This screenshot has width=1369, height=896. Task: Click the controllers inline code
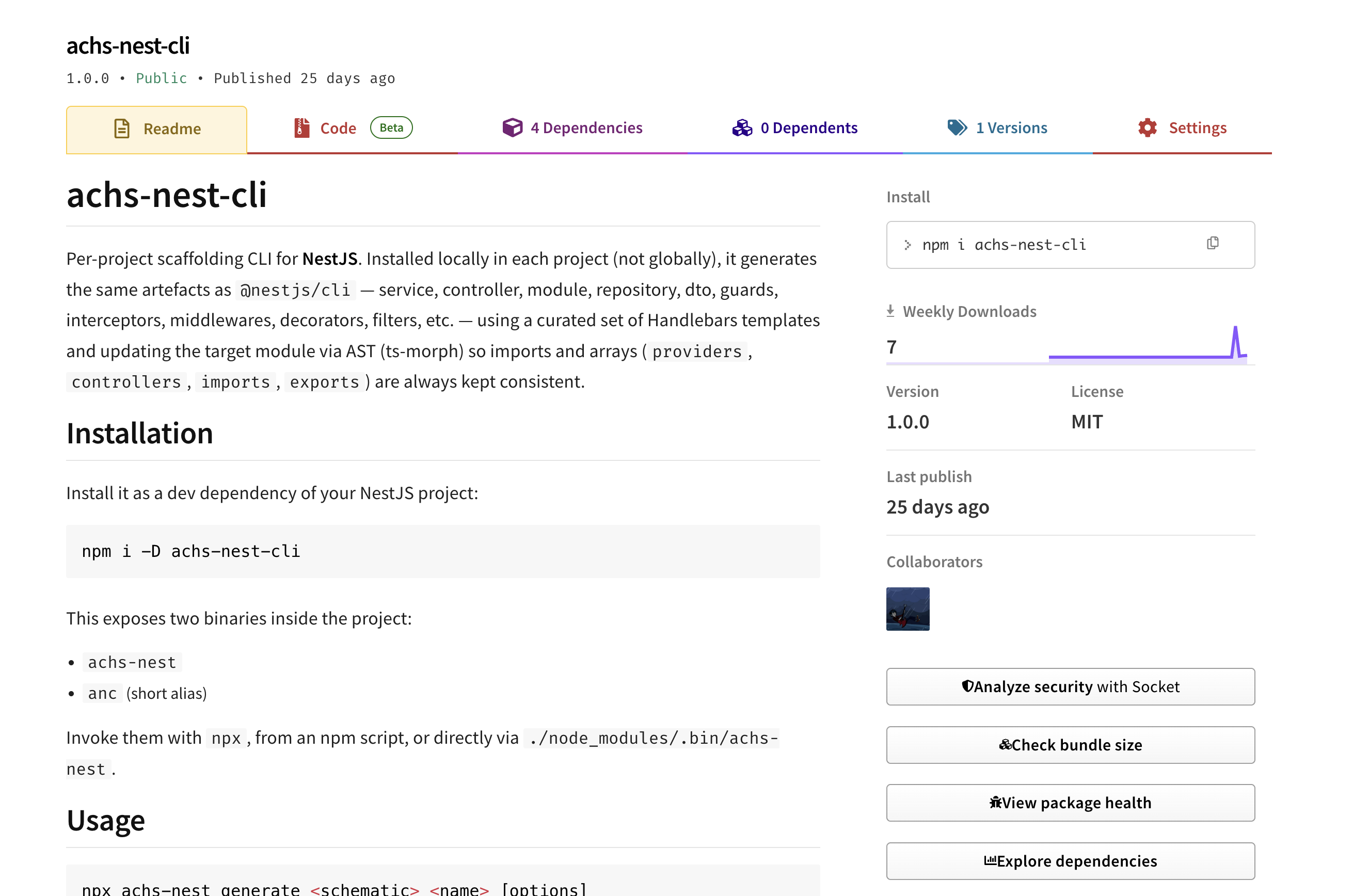coord(126,382)
